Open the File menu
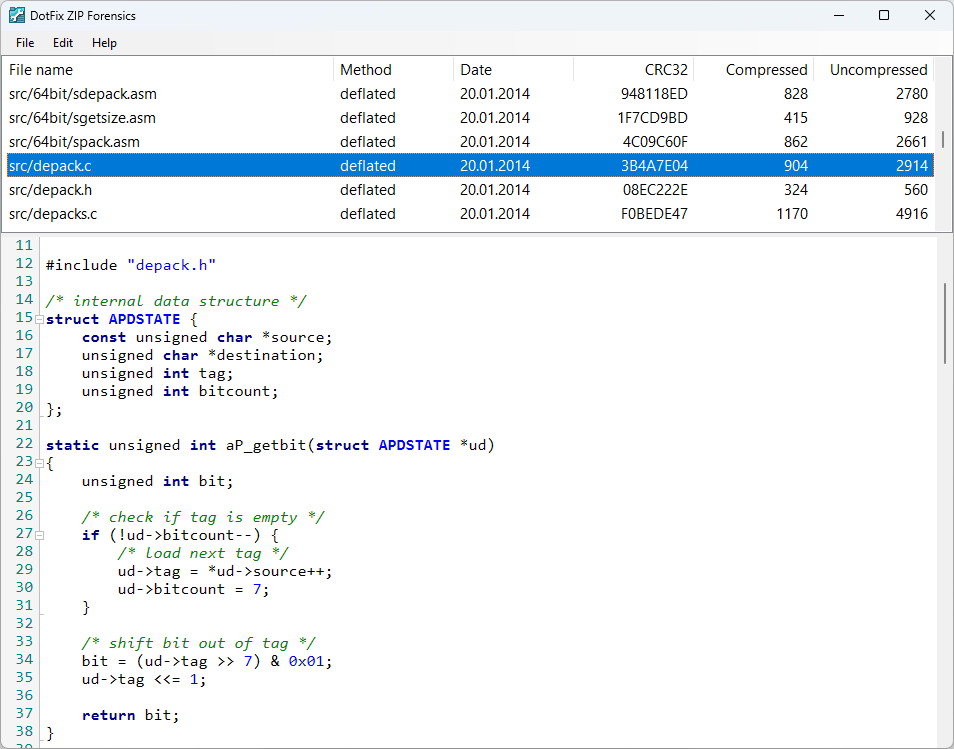Screen dimensions: 954x749 pos(25,43)
